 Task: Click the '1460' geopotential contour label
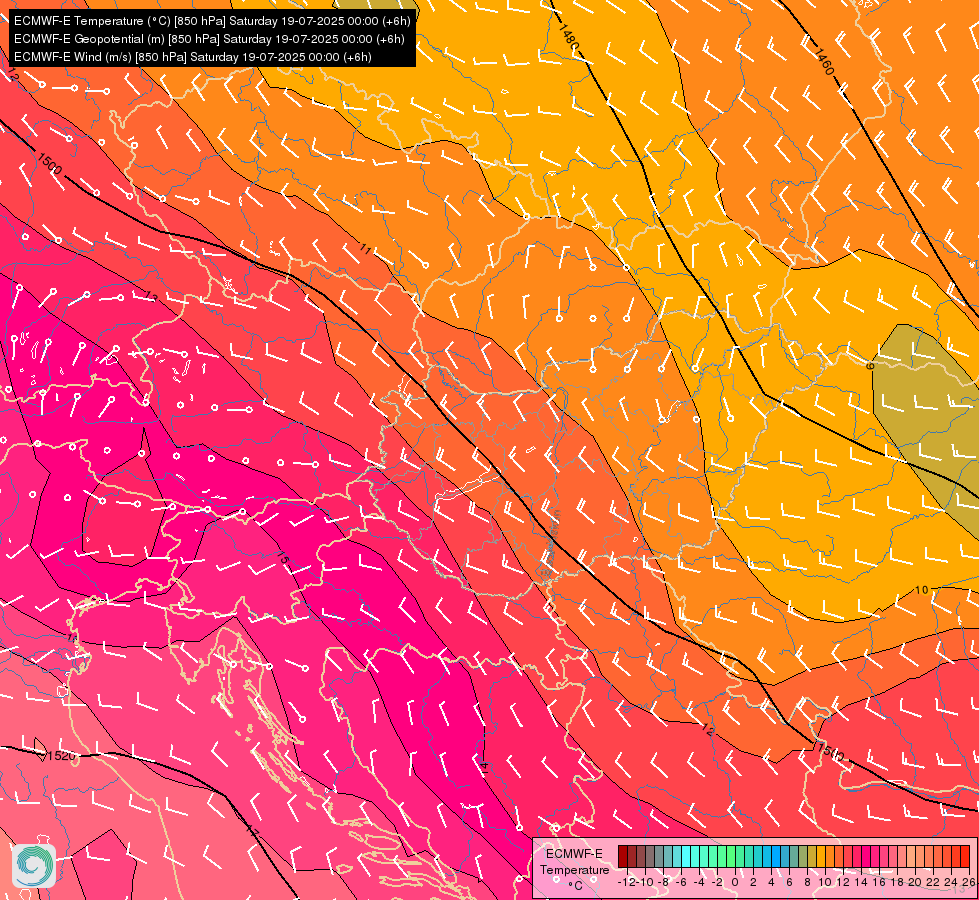click(824, 61)
